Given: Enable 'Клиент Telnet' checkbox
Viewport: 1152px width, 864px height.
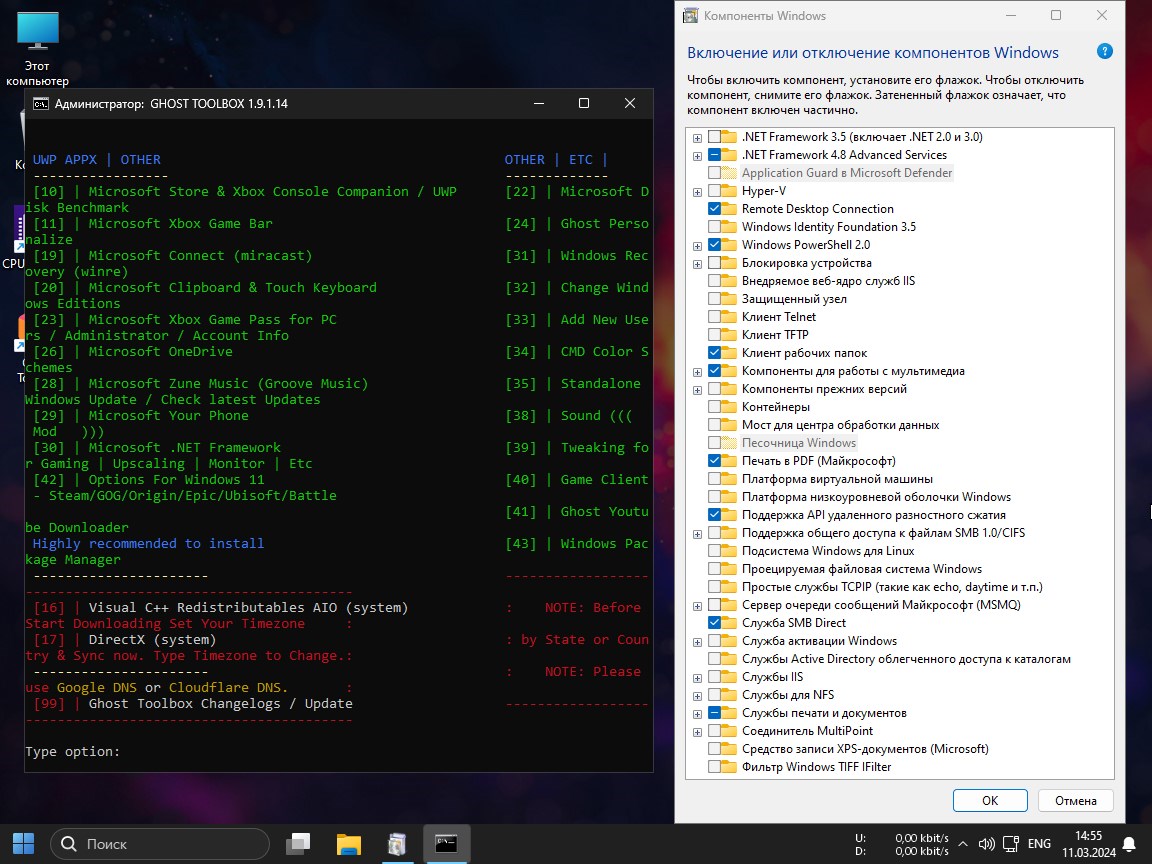Looking at the screenshot, I should (x=715, y=317).
